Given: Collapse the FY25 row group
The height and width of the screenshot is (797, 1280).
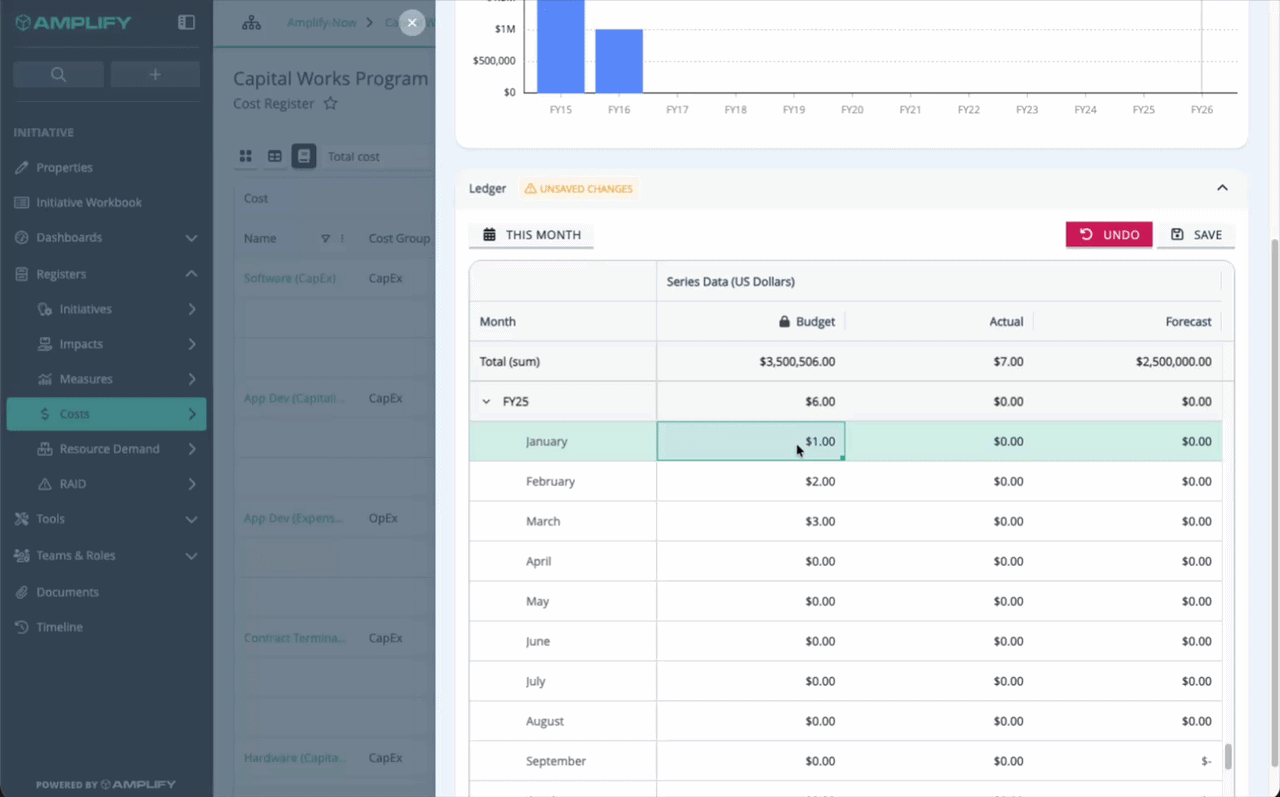Looking at the screenshot, I should 487,401.
